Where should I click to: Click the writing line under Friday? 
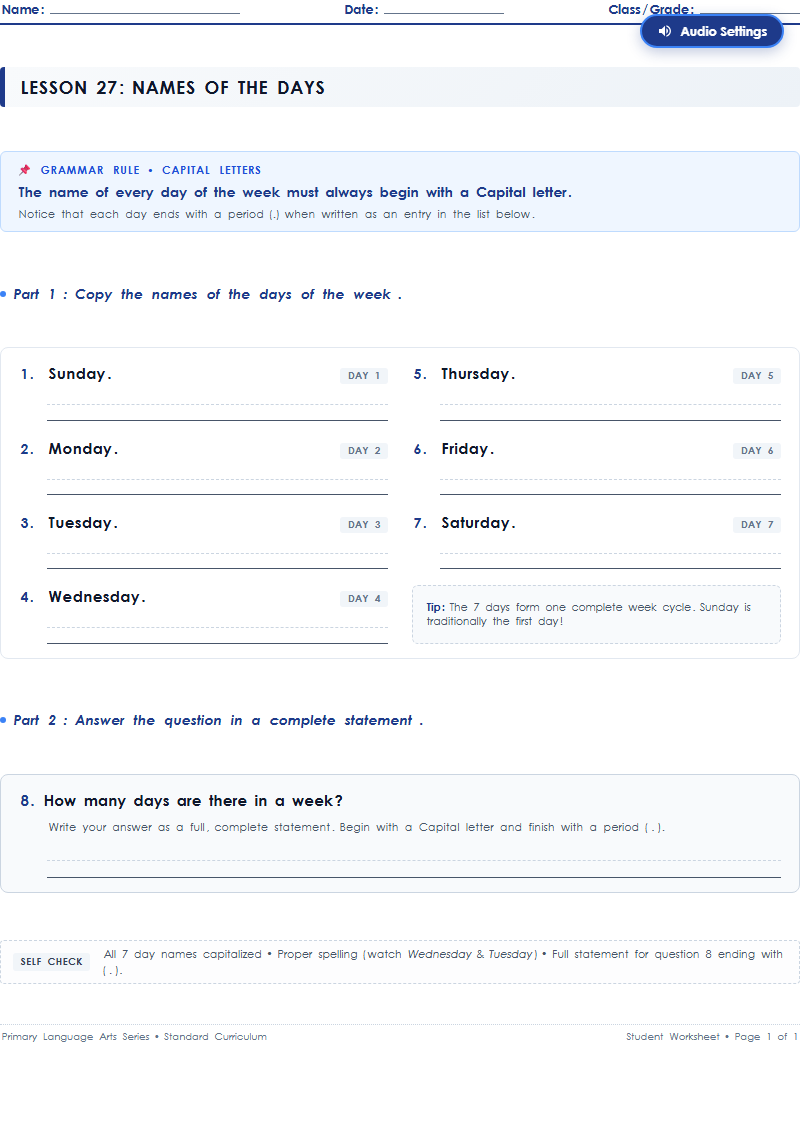click(x=610, y=486)
